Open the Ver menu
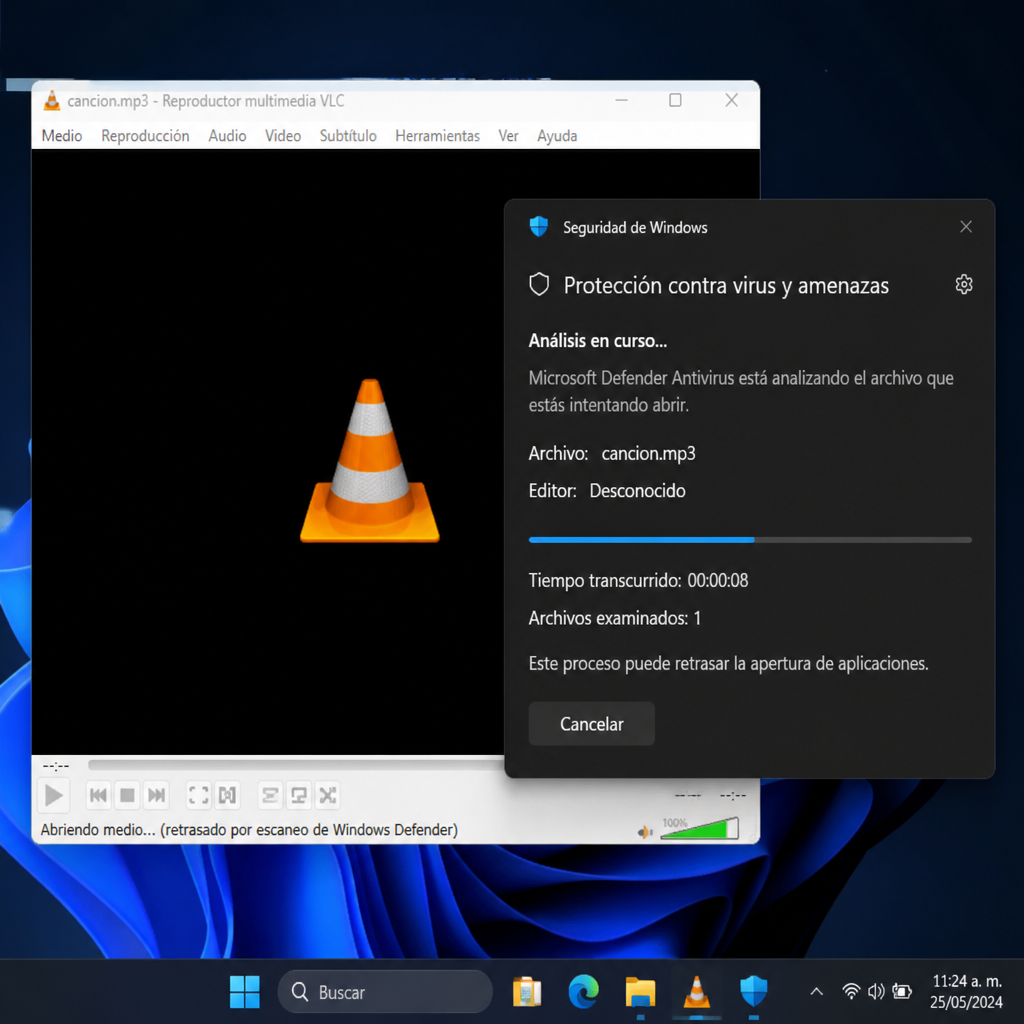Screen dimensions: 1024x1024 [508, 136]
